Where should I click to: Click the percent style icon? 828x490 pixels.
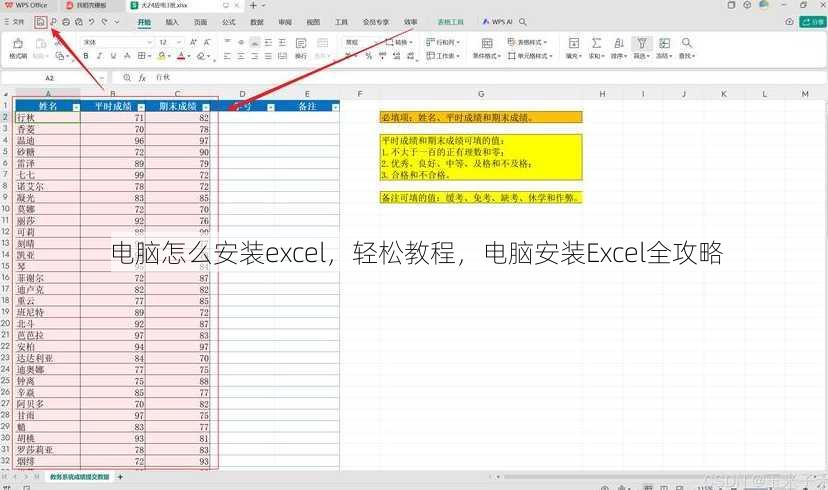[x=369, y=56]
